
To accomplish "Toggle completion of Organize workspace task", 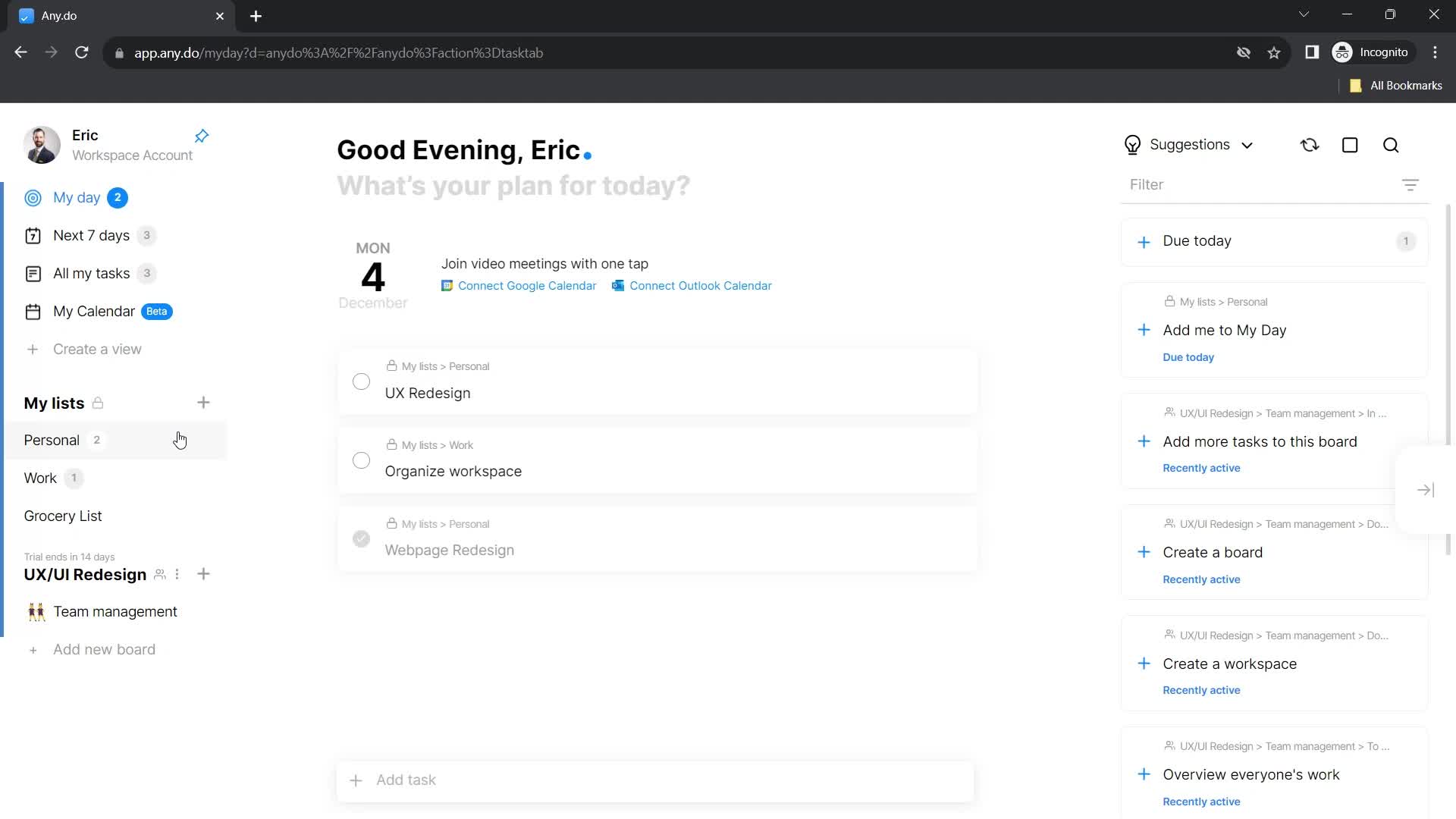I will tap(361, 460).
